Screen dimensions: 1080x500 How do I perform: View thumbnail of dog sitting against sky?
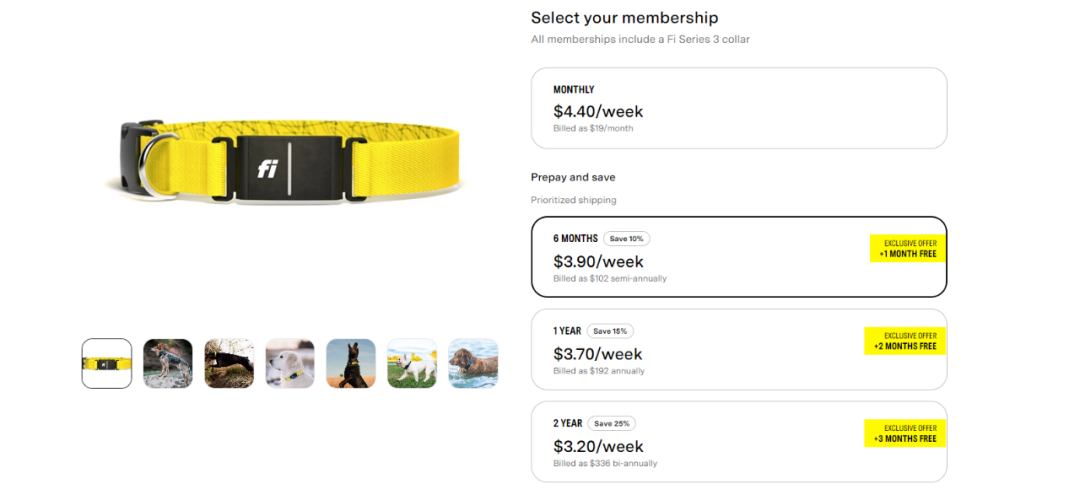[351, 363]
